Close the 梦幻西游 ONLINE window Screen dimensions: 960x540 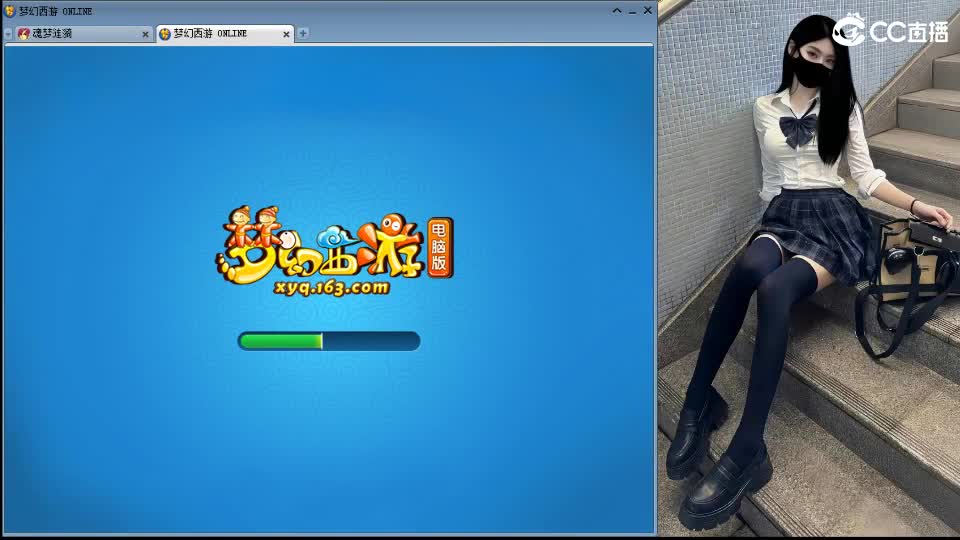648,10
